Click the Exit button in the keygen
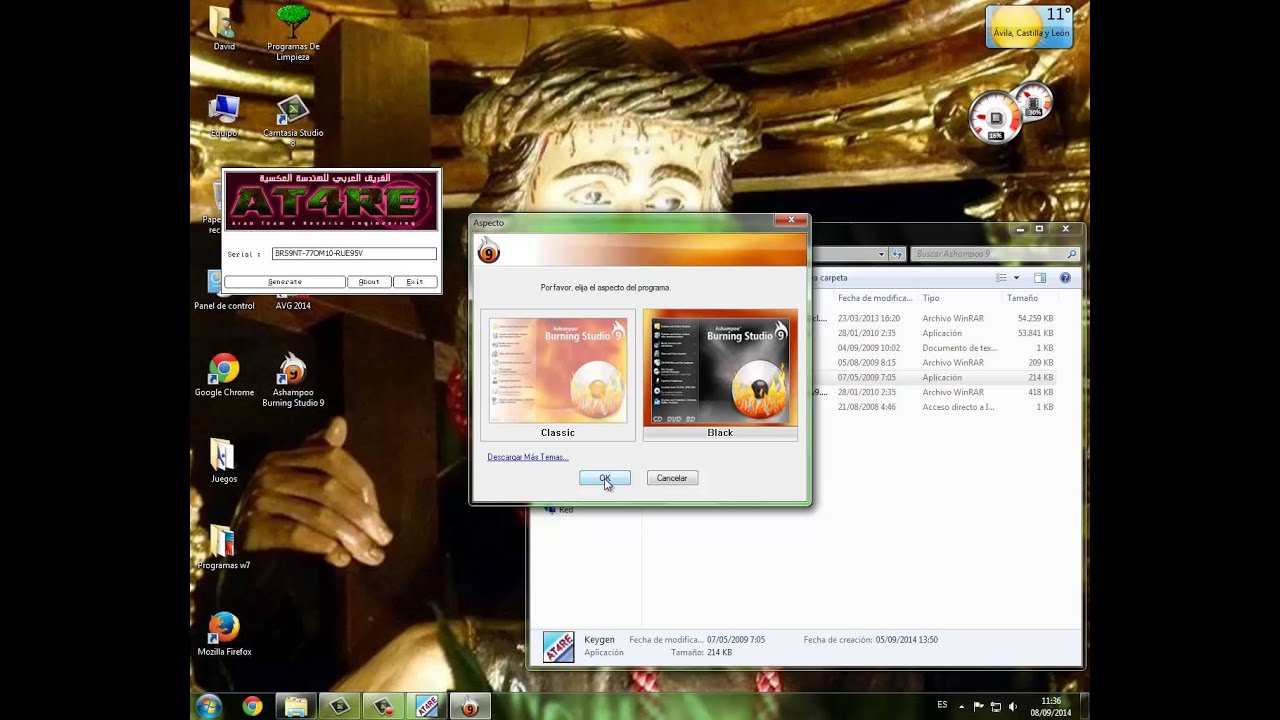This screenshot has height=720, width=1280. click(415, 282)
